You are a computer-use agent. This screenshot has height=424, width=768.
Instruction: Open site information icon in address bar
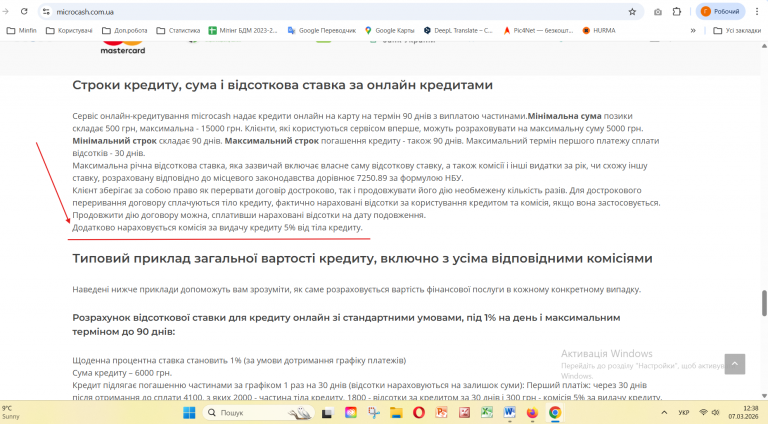point(46,12)
